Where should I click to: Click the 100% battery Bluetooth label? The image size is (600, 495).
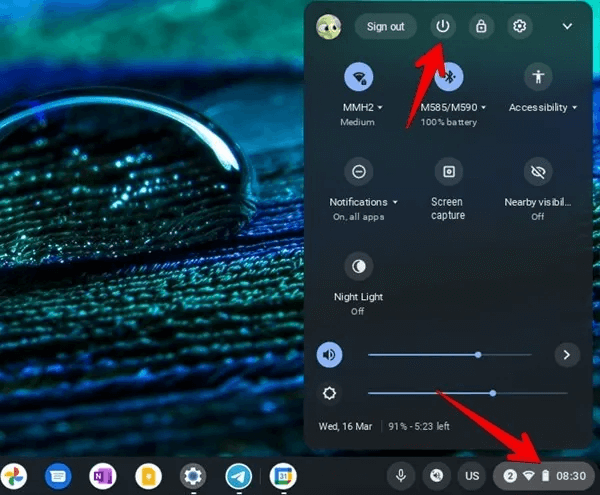(x=448, y=122)
